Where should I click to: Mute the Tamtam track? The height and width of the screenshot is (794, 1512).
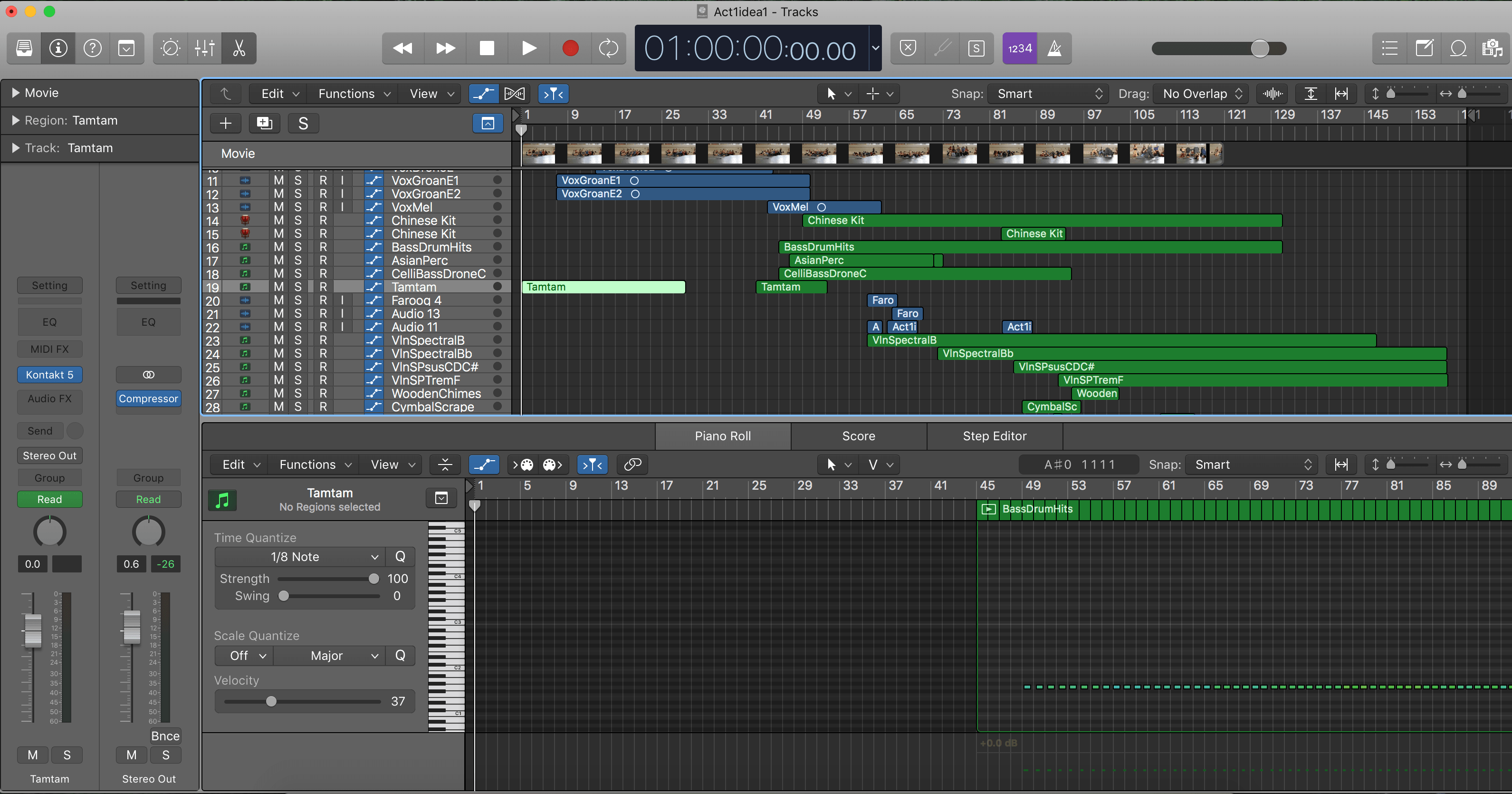point(279,287)
